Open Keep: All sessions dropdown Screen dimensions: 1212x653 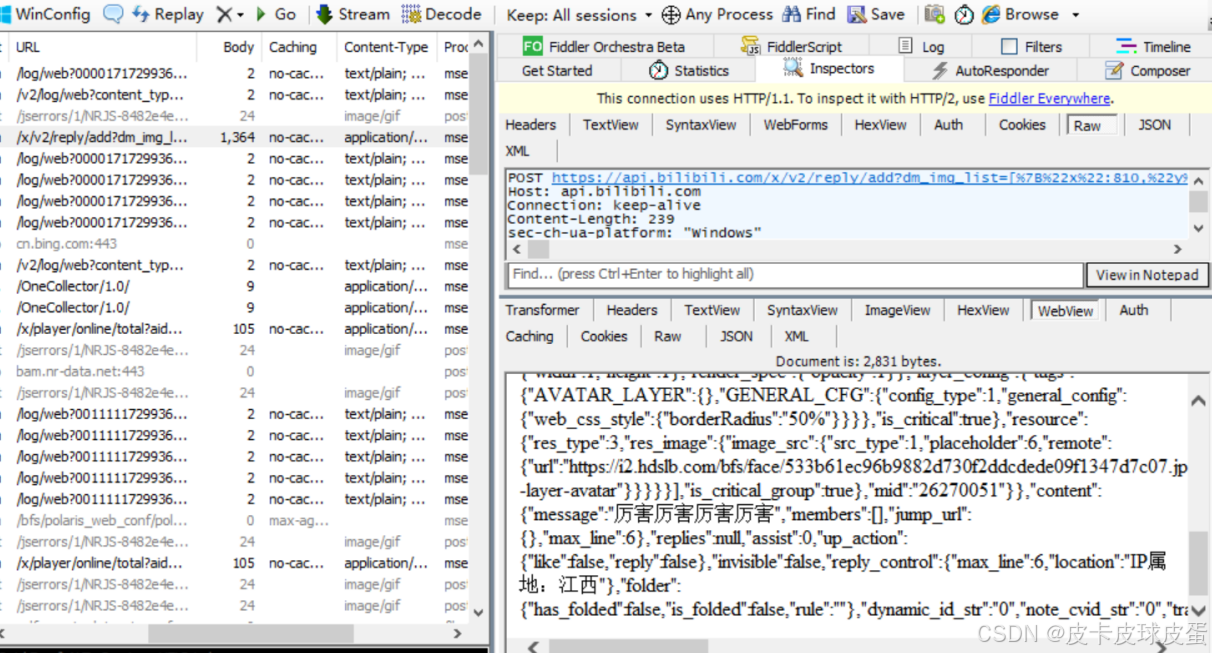tap(579, 15)
